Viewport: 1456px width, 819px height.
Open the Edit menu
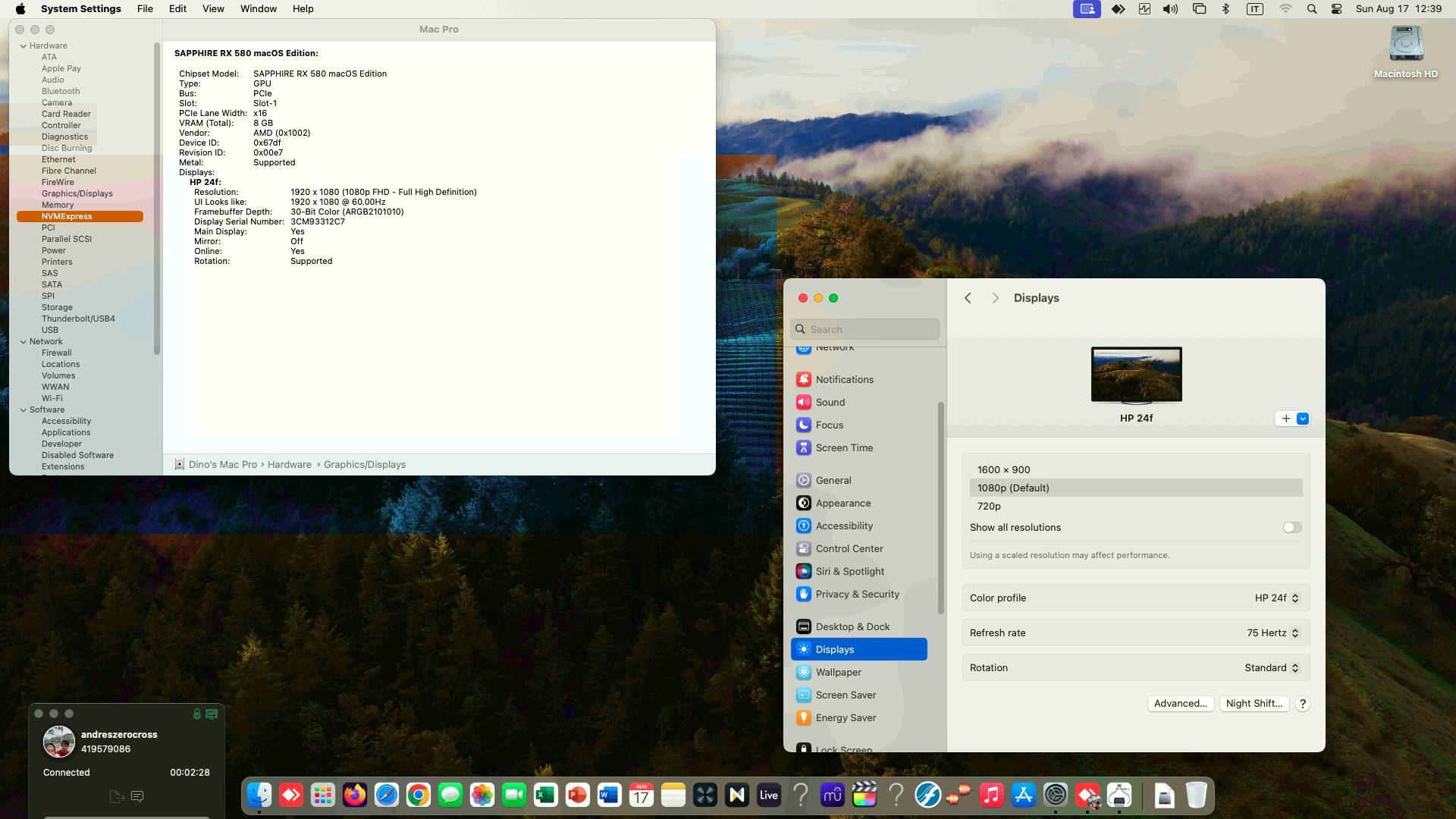177,9
